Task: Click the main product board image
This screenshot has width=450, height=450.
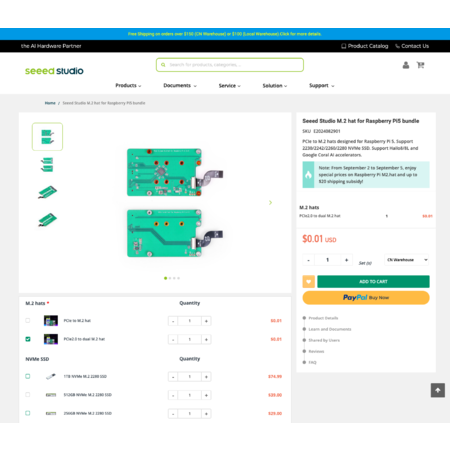Action: [175, 203]
